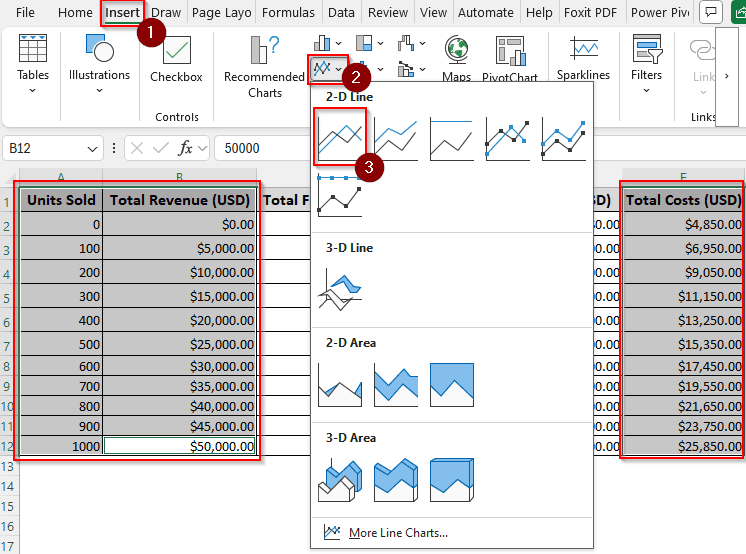Screen dimensions: 746x554
Task: Select row header 15
Action: pyautogui.click(x=8, y=506)
